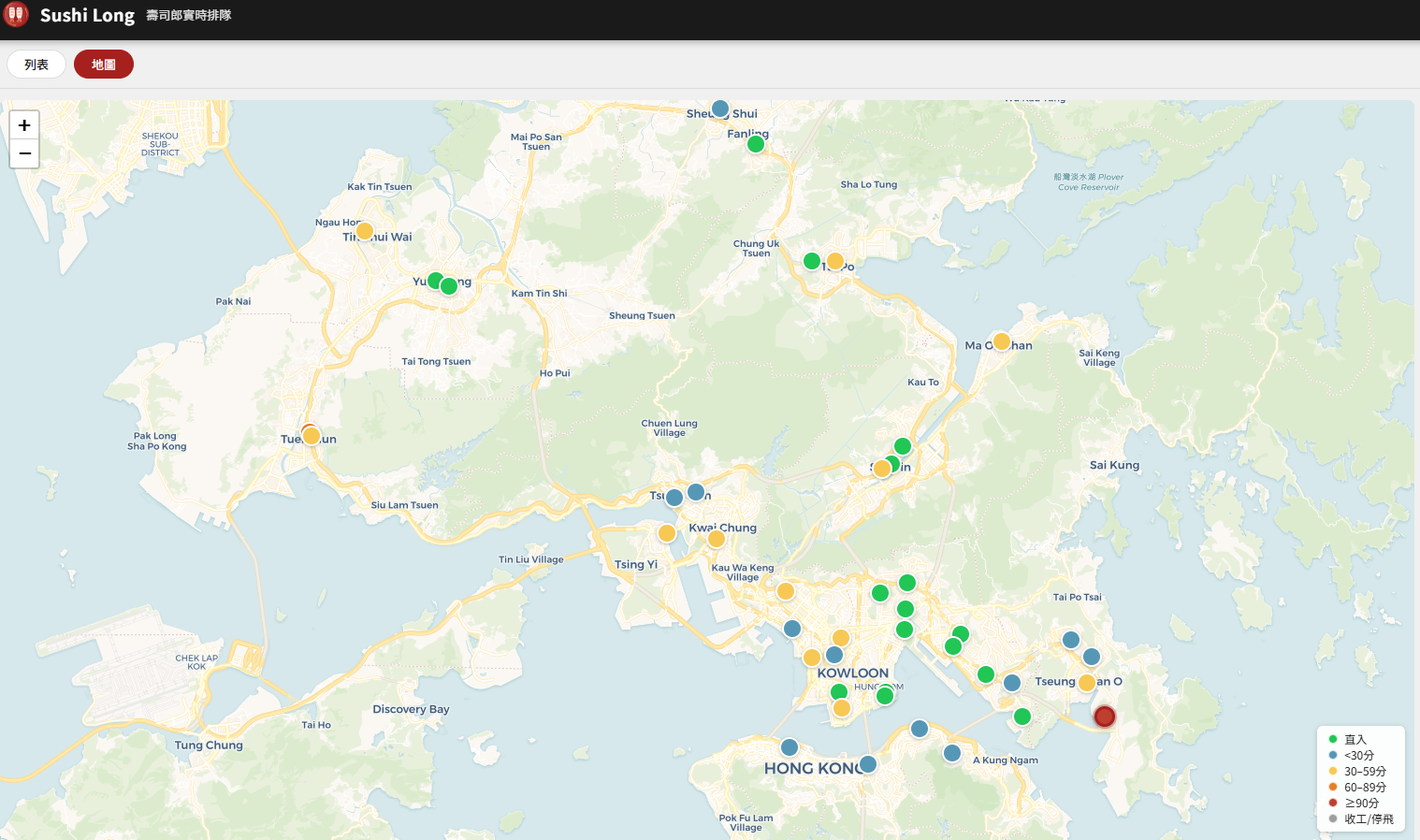
Task: Click the Tai Po Tsai map label
Action: 1077,597
